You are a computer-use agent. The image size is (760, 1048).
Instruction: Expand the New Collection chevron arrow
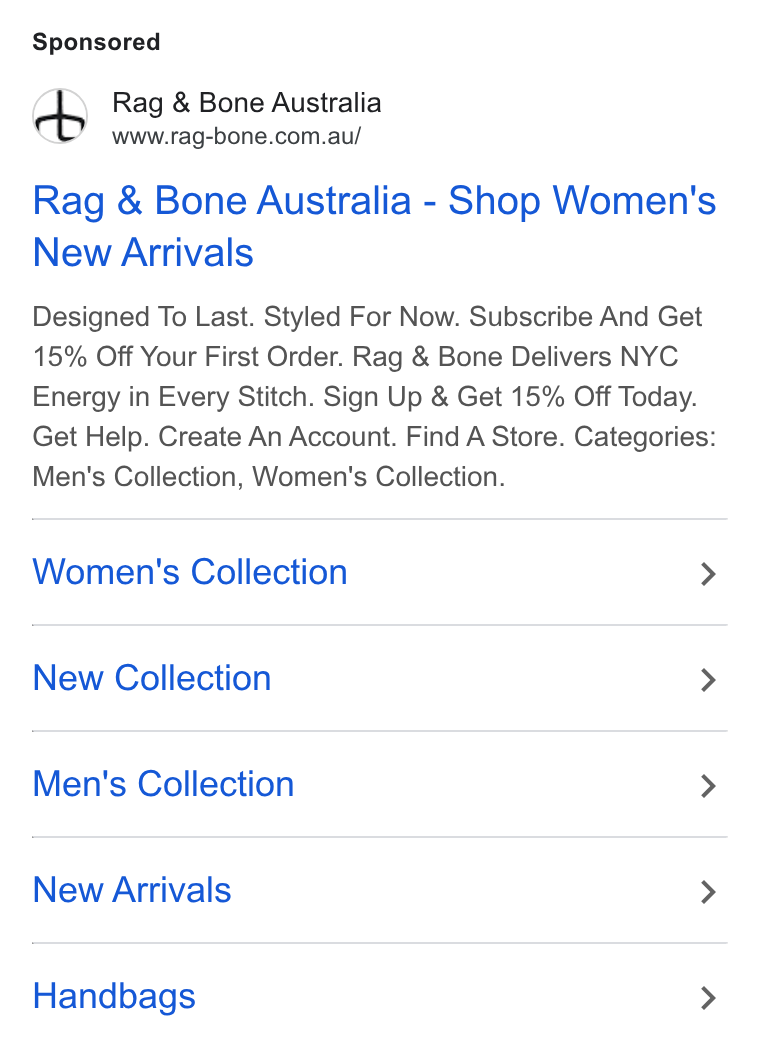click(x=708, y=680)
